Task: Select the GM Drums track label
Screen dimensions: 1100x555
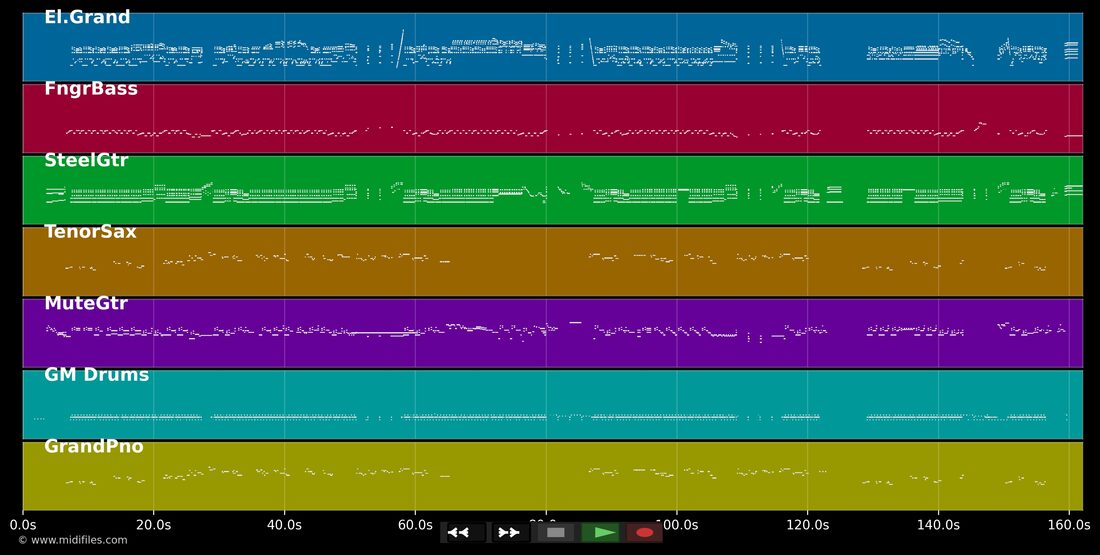Action: (97, 375)
